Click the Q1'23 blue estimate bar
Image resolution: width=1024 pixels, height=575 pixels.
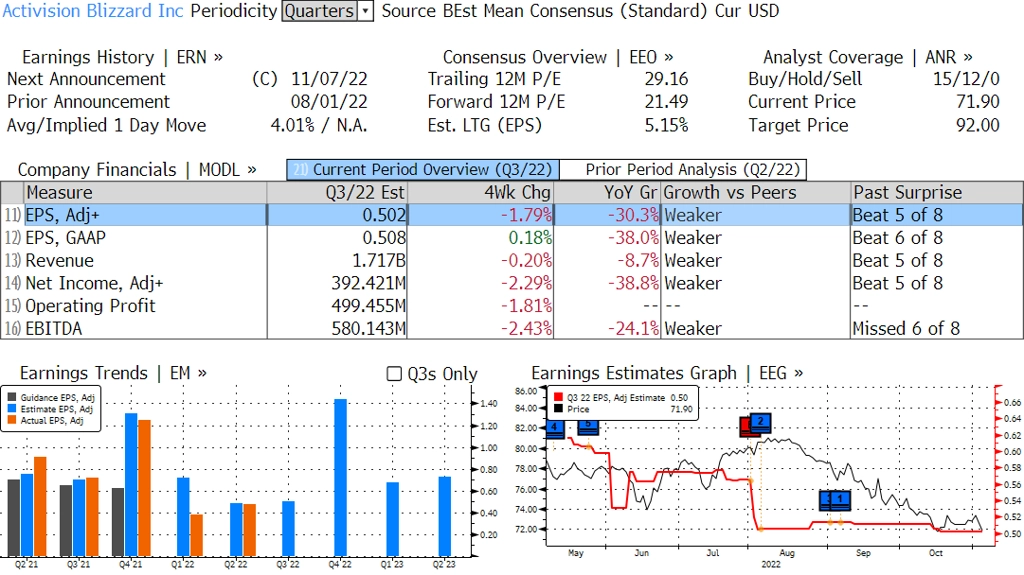tap(392, 519)
